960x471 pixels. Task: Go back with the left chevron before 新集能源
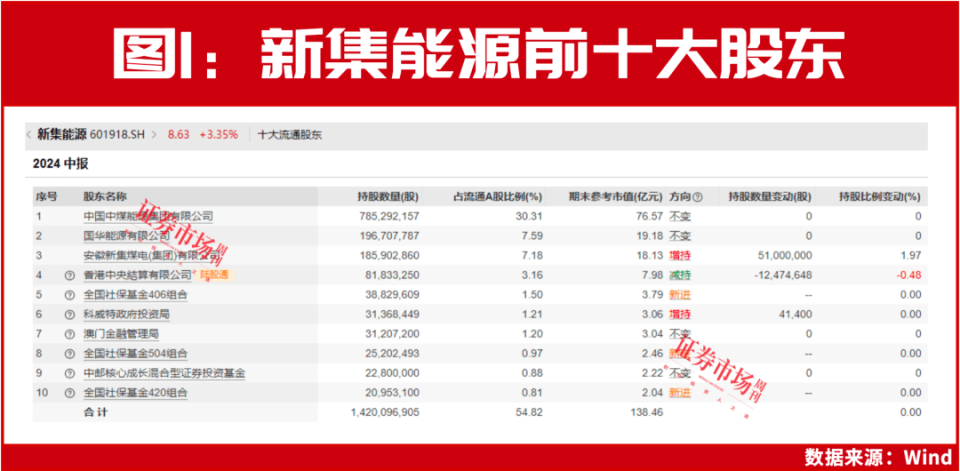(29, 135)
